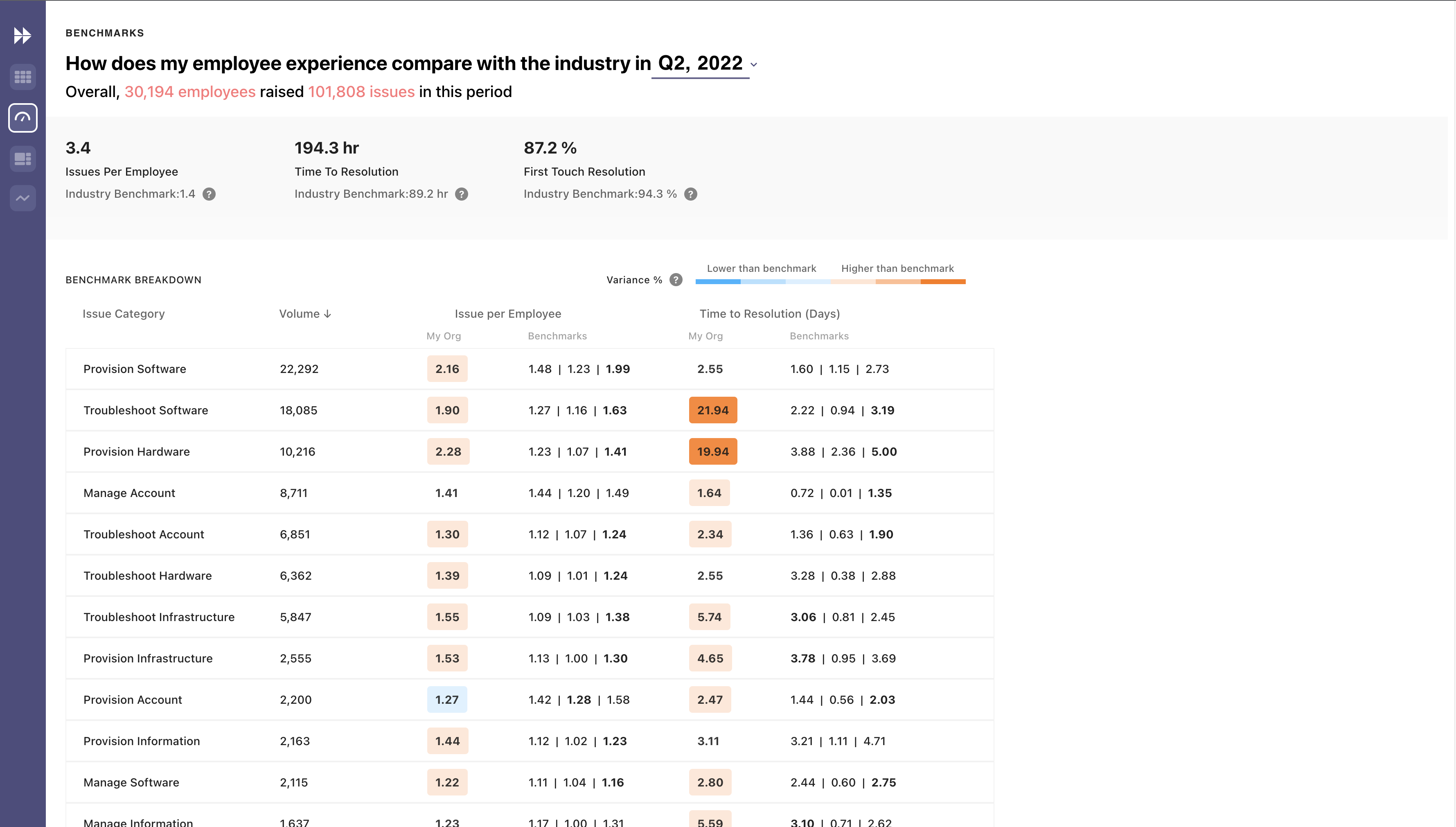Open the grid dashboard sidebar icon
This screenshot has height=827, width=1456.
click(x=23, y=77)
